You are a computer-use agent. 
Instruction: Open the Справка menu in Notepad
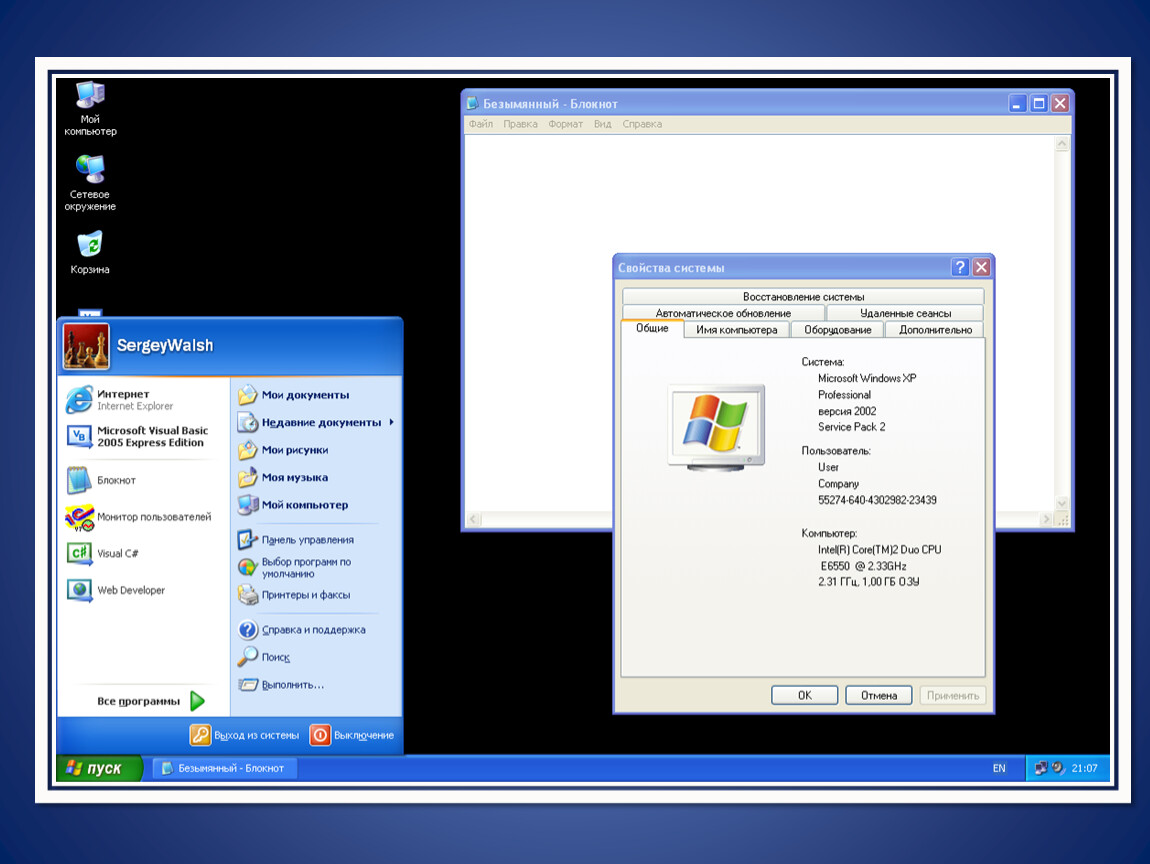coord(642,124)
